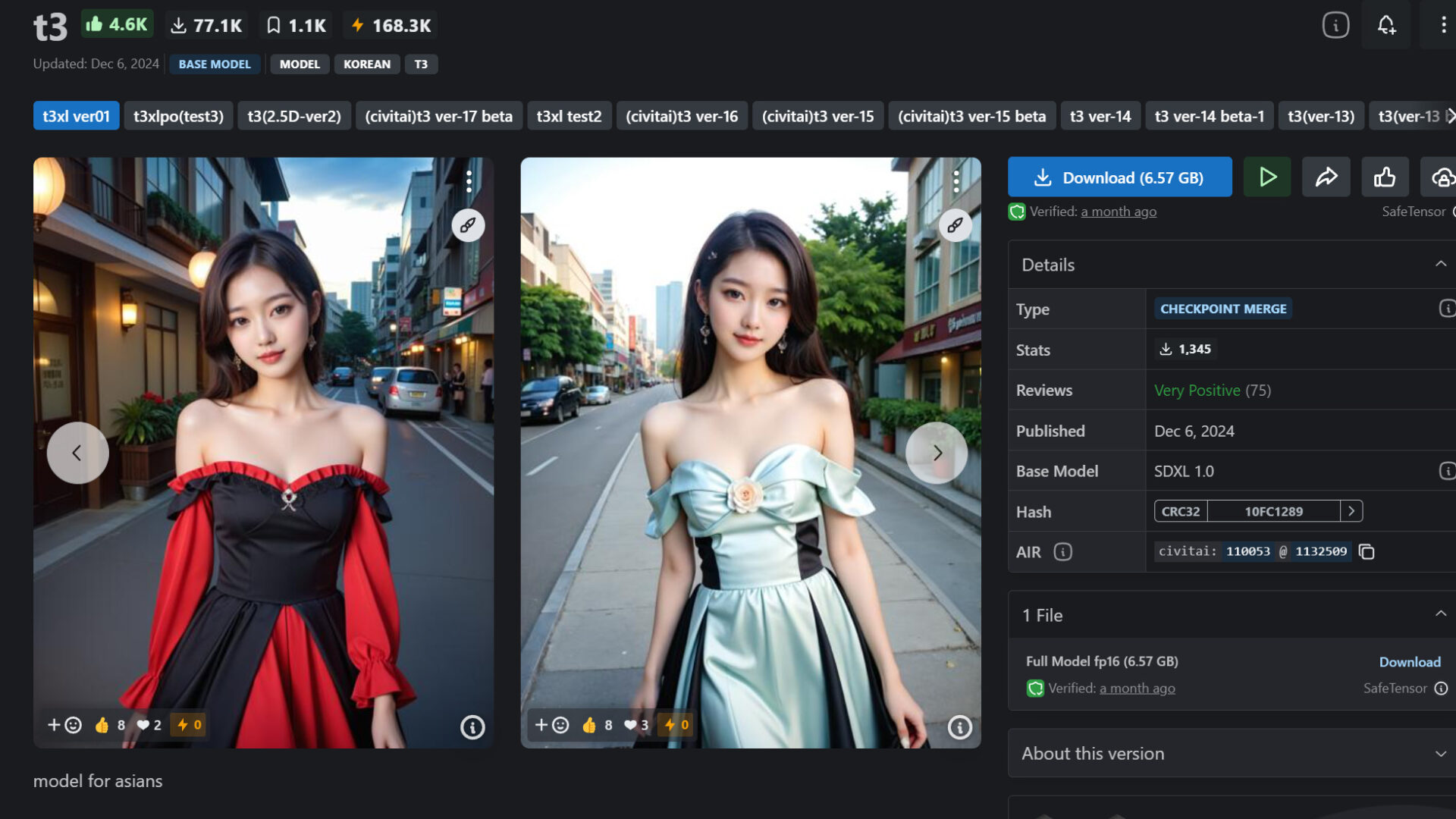The height and width of the screenshot is (819, 1456).
Task: Add emoji reaction on second image
Action: [x=551, y=725]
